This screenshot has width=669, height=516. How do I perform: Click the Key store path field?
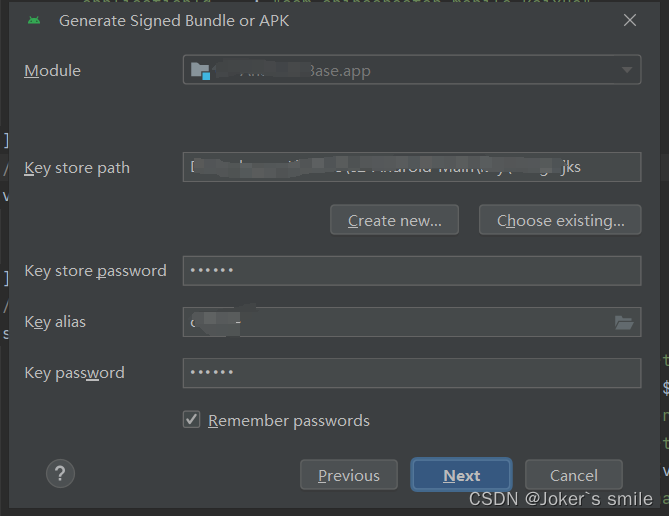(412, 167)
